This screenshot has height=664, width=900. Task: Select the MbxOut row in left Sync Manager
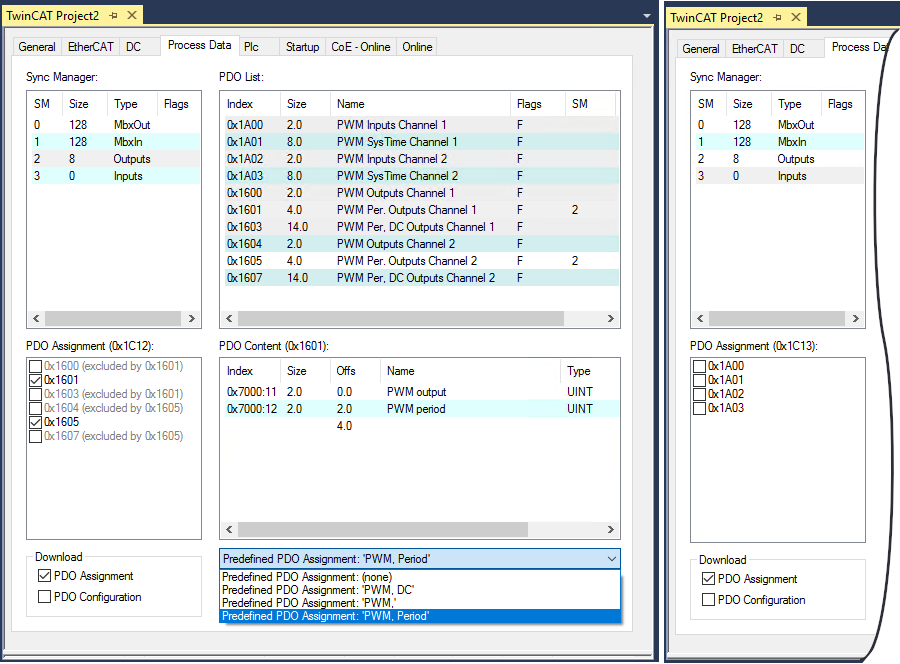pyautogui.click(x=114, y=125)
